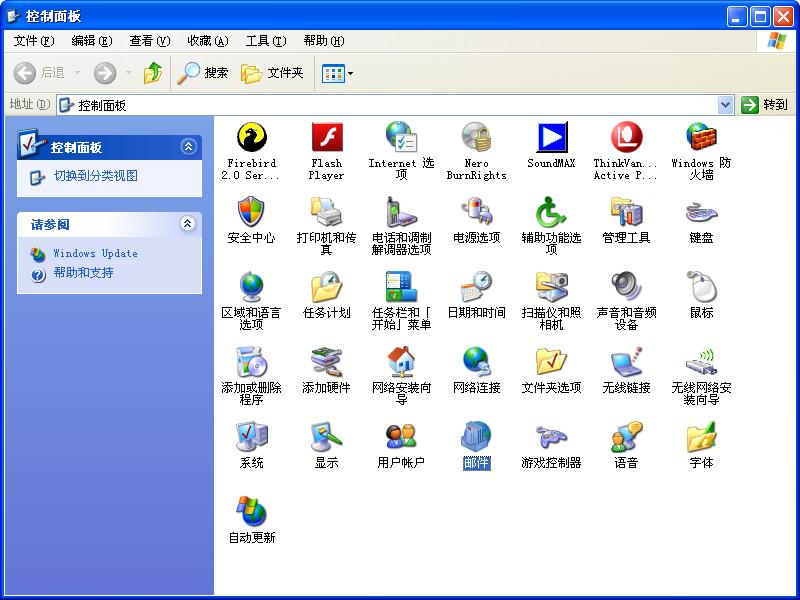Open the 收藏(A) menu
The height and width of the screenshot is (600, 800).
[208, 41]
